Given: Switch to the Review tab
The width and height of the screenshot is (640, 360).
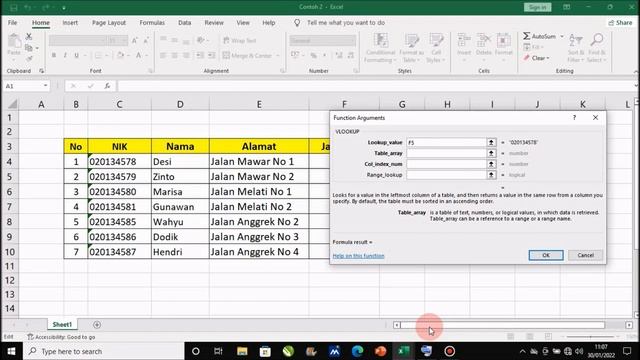Looking at the screenshot, I should tap(214, 23).
